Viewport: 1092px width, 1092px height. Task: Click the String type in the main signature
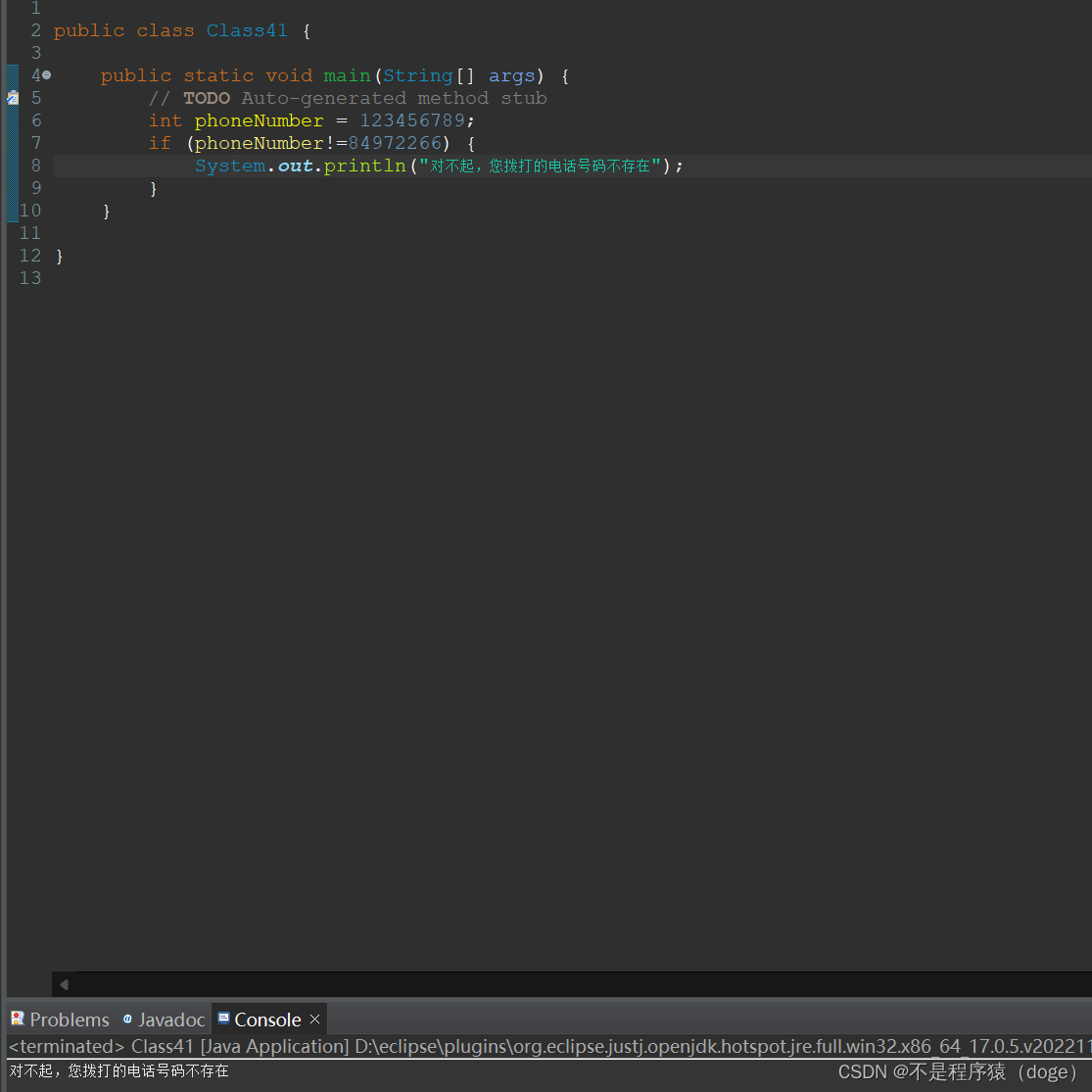click(418, 76)
